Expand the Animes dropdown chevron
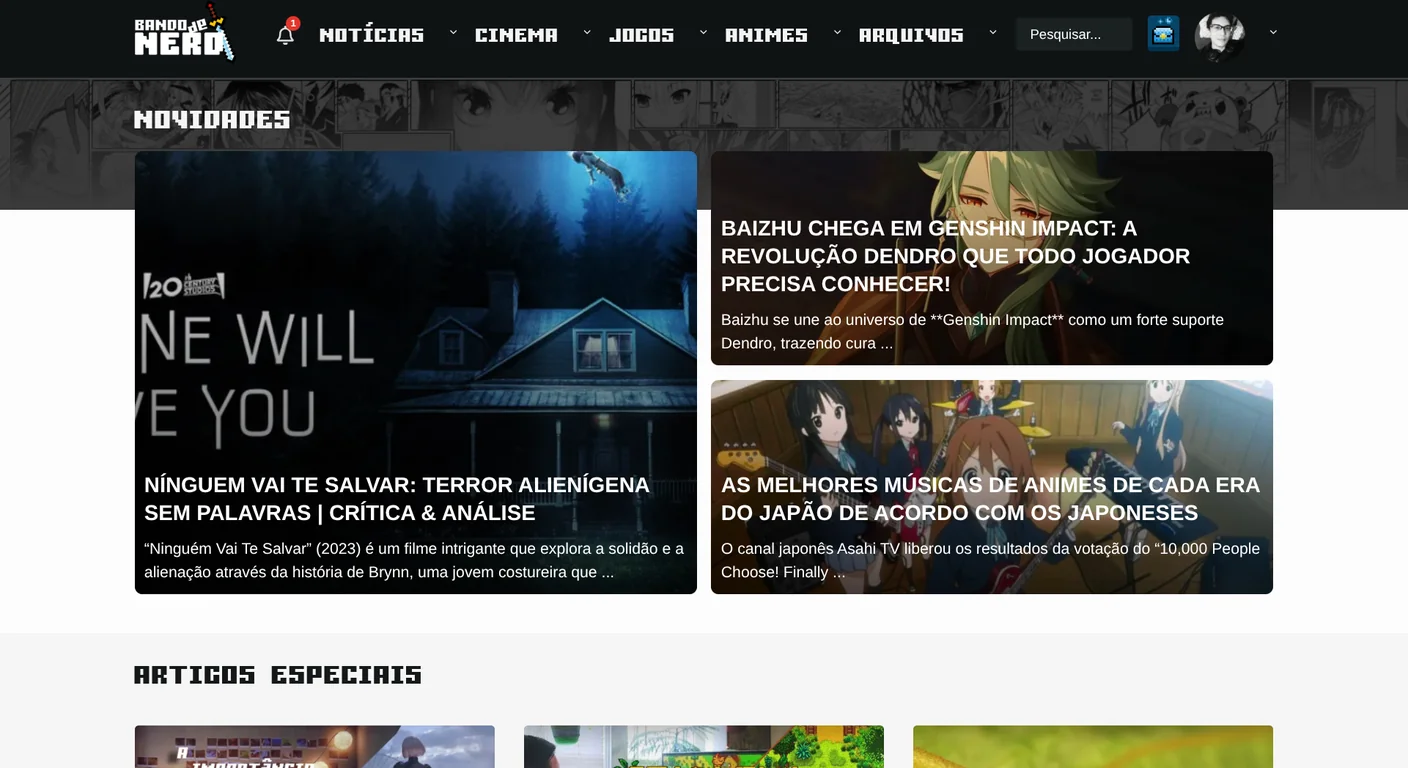 (837, 32)
